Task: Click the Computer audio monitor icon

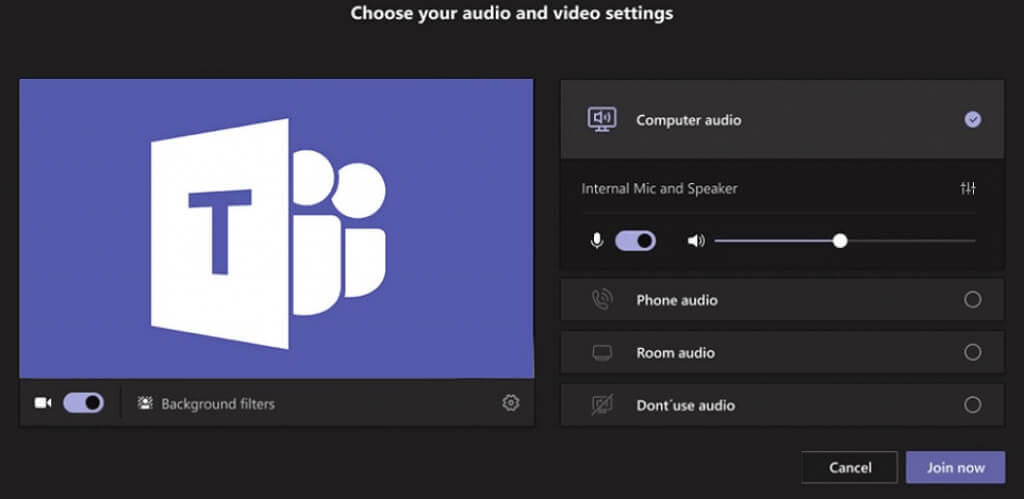Action: coord(601,119)
